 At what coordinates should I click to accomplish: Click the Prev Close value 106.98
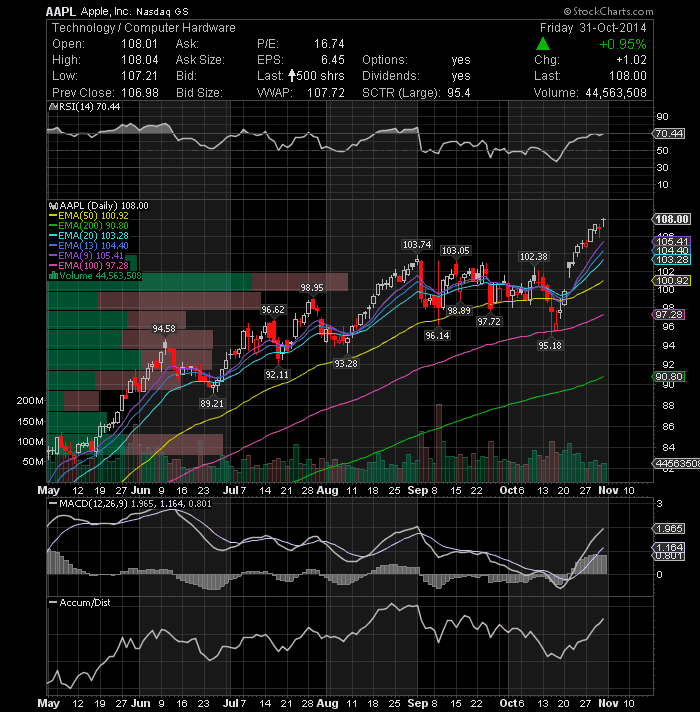(139, 93)
